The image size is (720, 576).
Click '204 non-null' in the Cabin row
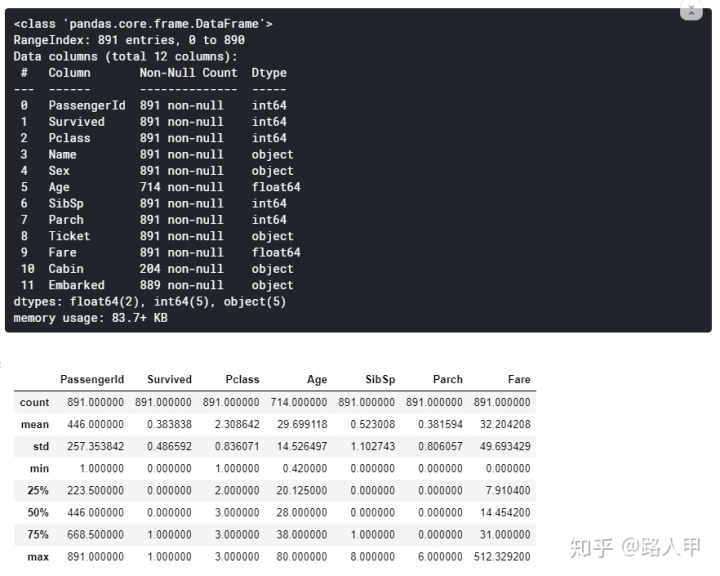pyautogui.click(x=182, y=269)
